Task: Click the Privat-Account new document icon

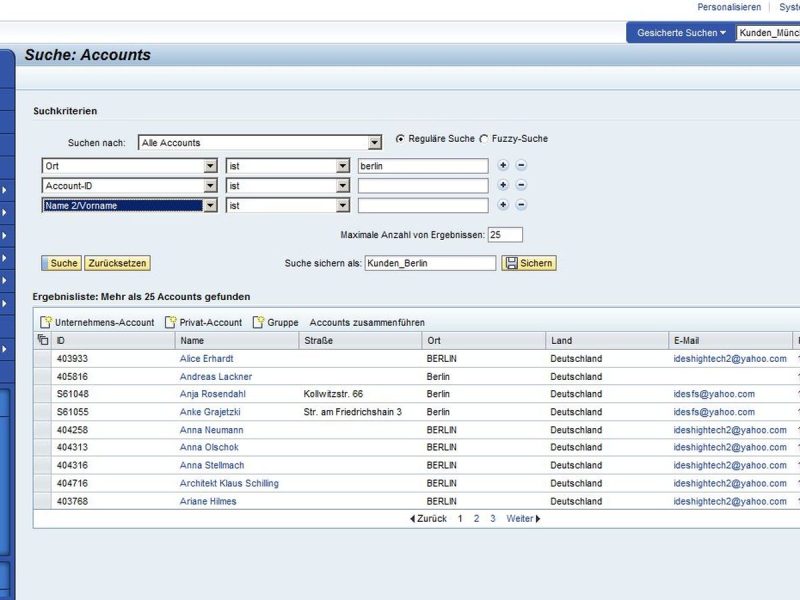Action: pyautogui.click(x=170, y=322)
